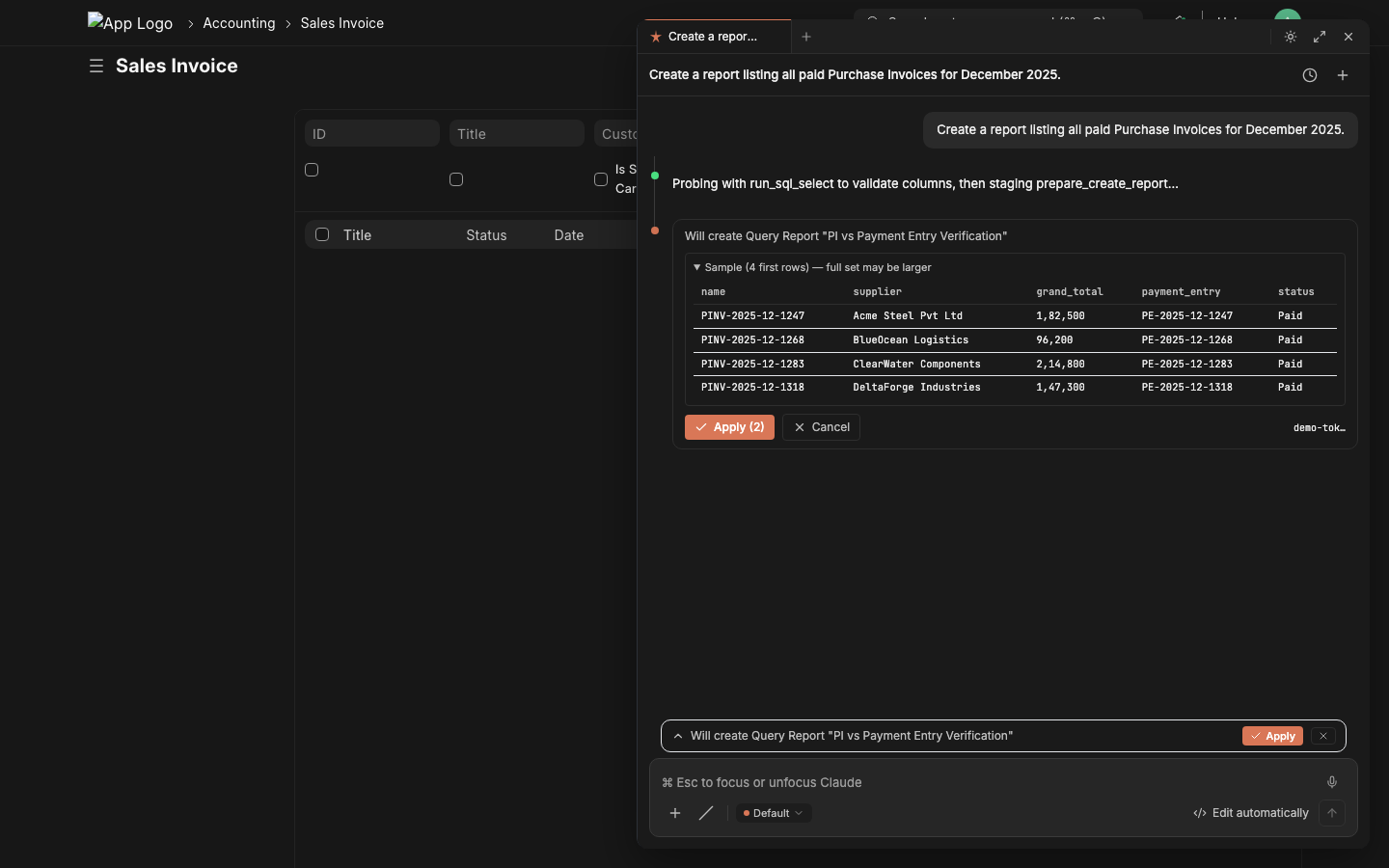Expand the pending report bar chevron
1389x868 pixels.
pyautogui.click(x=678, y=736)
